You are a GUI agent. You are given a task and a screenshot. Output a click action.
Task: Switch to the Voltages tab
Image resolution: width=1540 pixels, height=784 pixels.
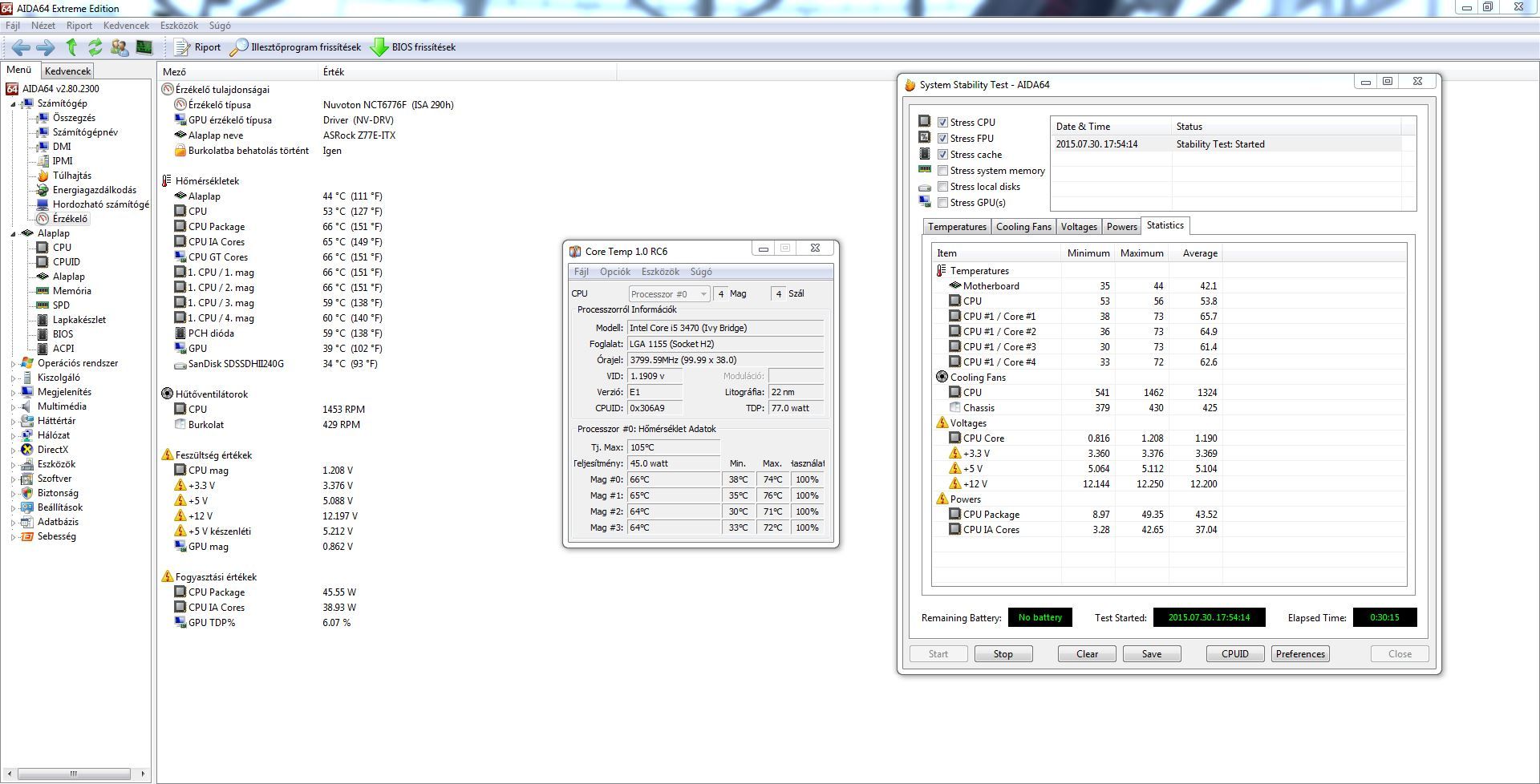[x=1079, y=227]
